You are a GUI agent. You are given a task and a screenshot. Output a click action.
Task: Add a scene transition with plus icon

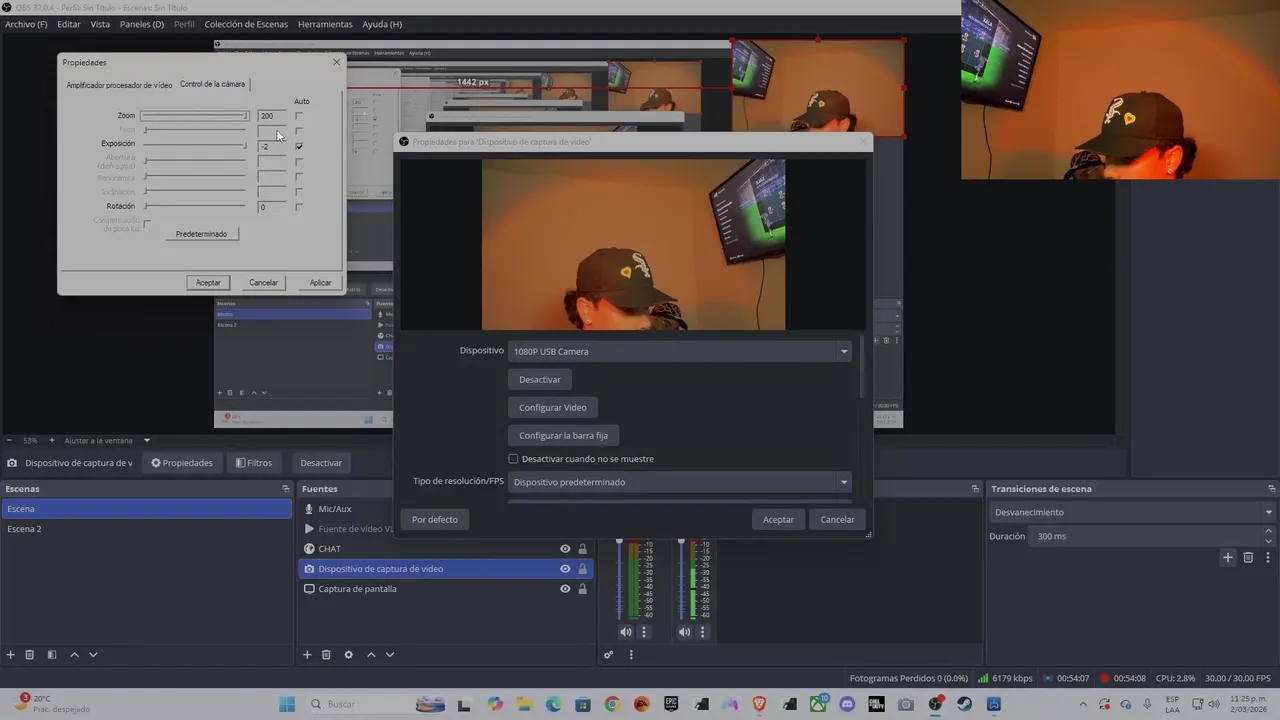point(1228,557)
